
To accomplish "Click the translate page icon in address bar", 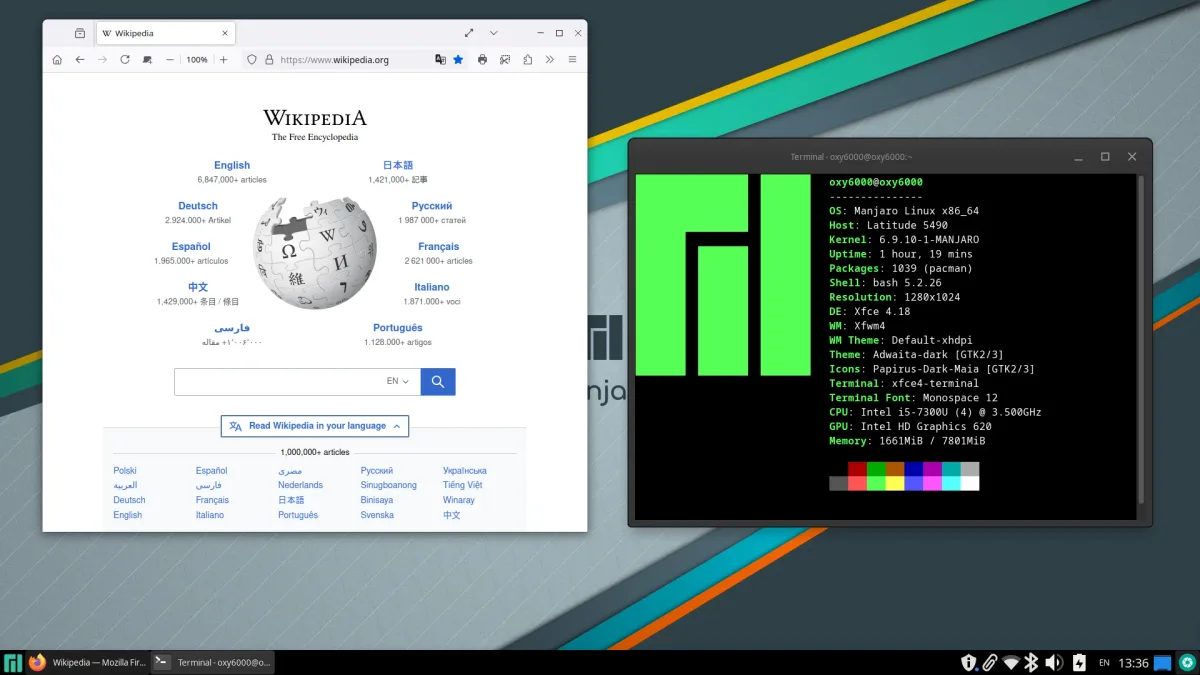I will click(x=440, y=60).
